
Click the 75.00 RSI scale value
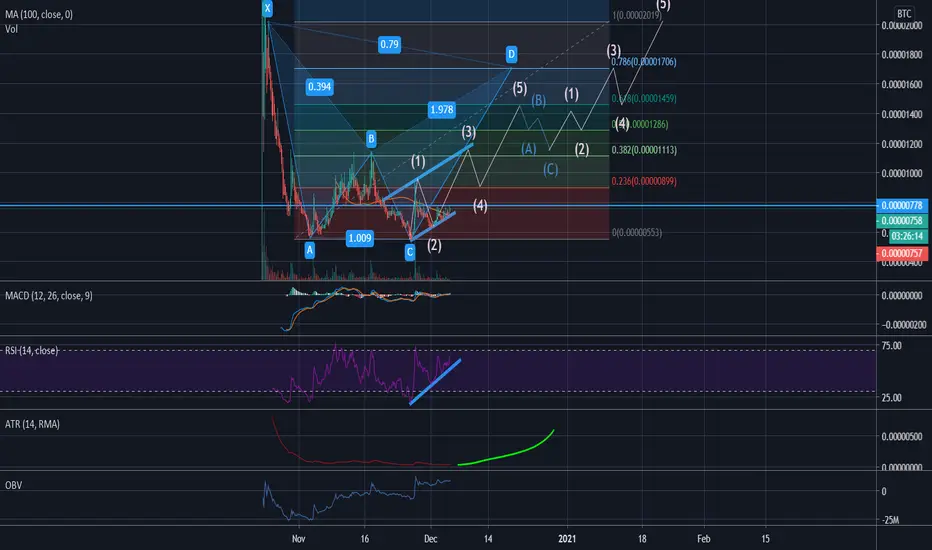coord(892,345)
